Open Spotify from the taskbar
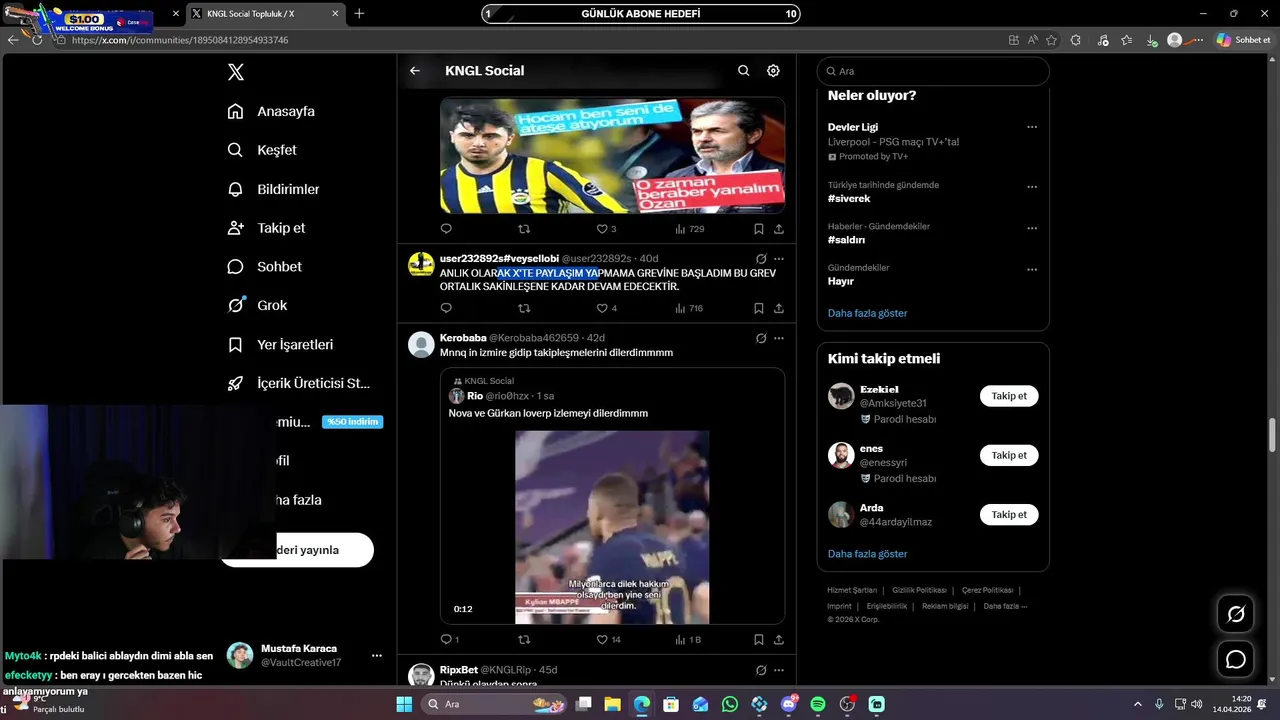 tap(818, 704)
